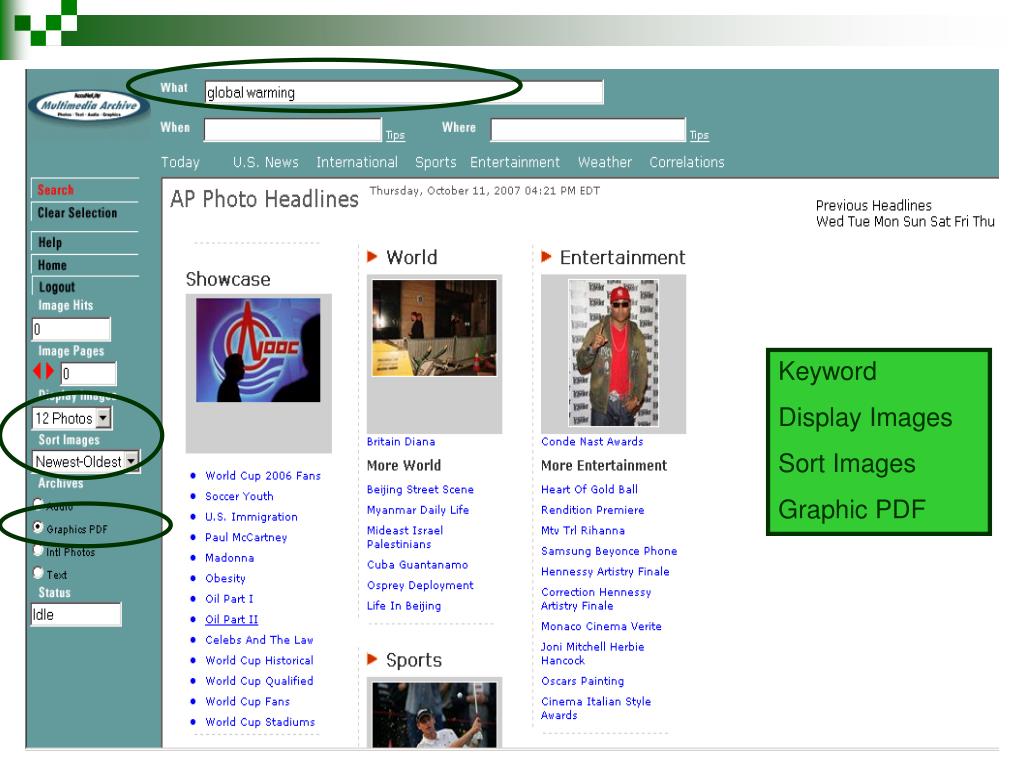This screenshot has height=768, width=1024.
Task: Click the When input field
Action: tap(293, 130)
